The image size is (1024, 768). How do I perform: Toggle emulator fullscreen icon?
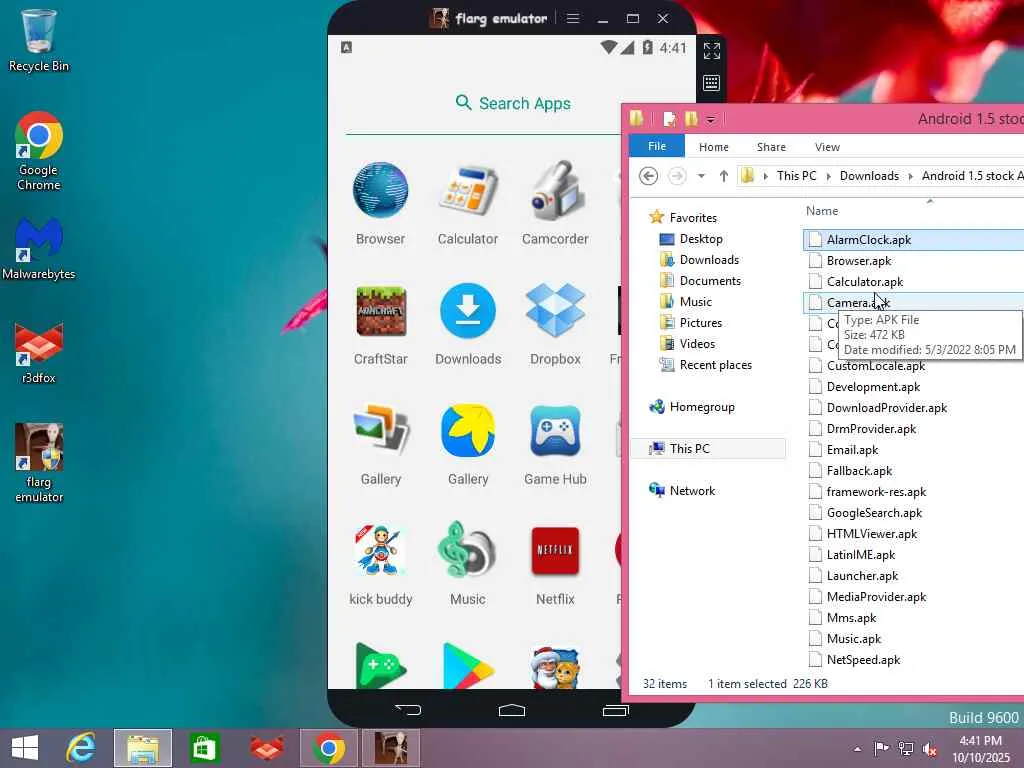711,51
